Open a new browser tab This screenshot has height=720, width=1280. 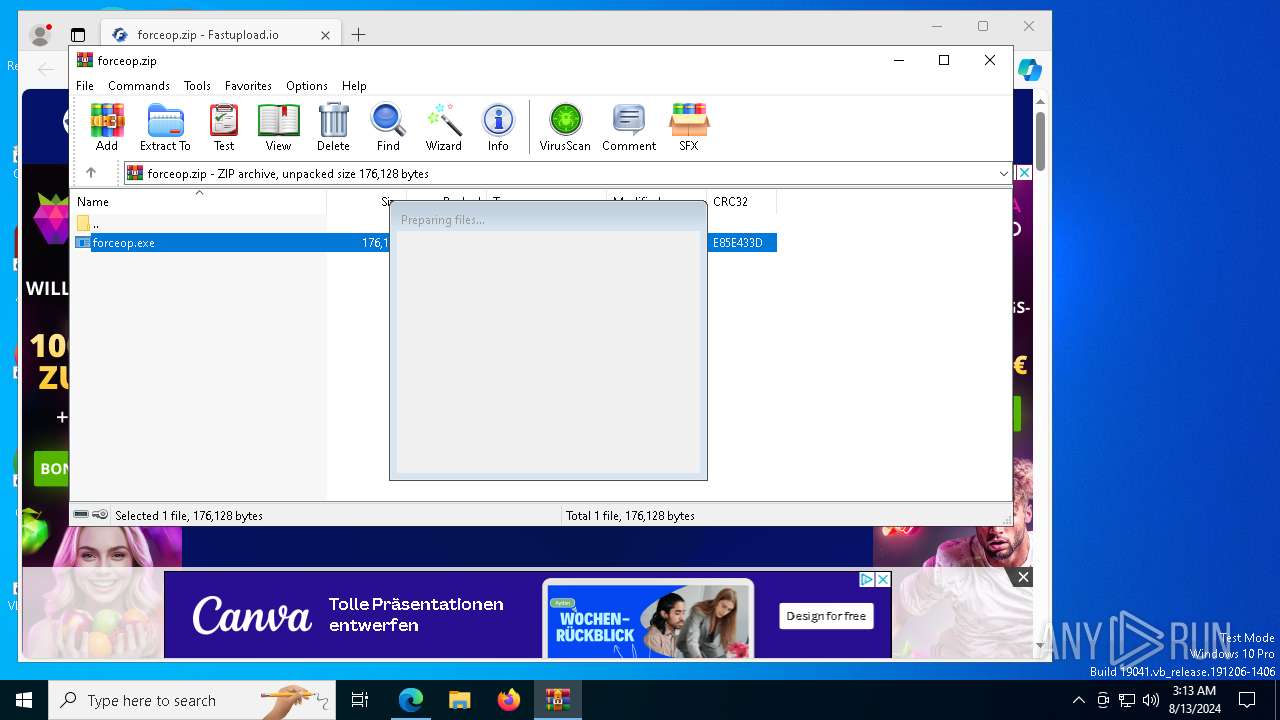pyautogui.click(x=359, y=35)
